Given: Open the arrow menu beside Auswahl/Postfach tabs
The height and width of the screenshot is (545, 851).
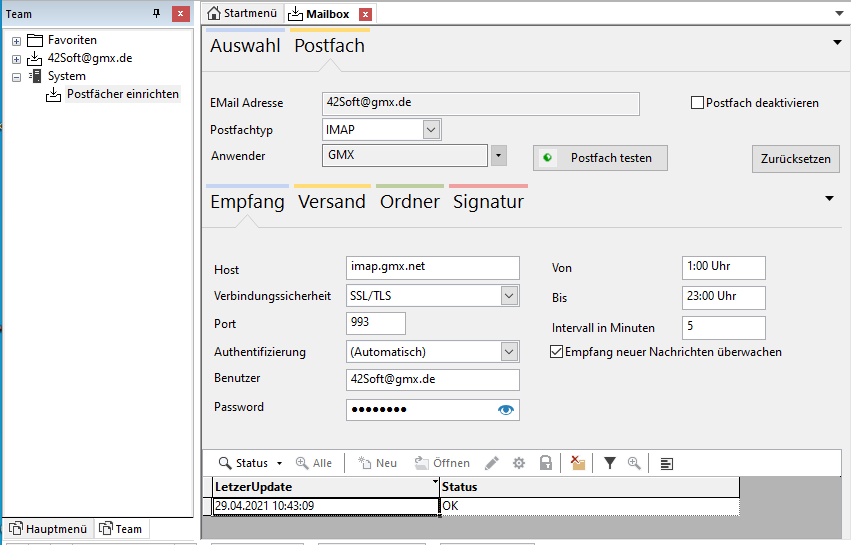Looking at the screenshot, I should [x=837, y=42].
